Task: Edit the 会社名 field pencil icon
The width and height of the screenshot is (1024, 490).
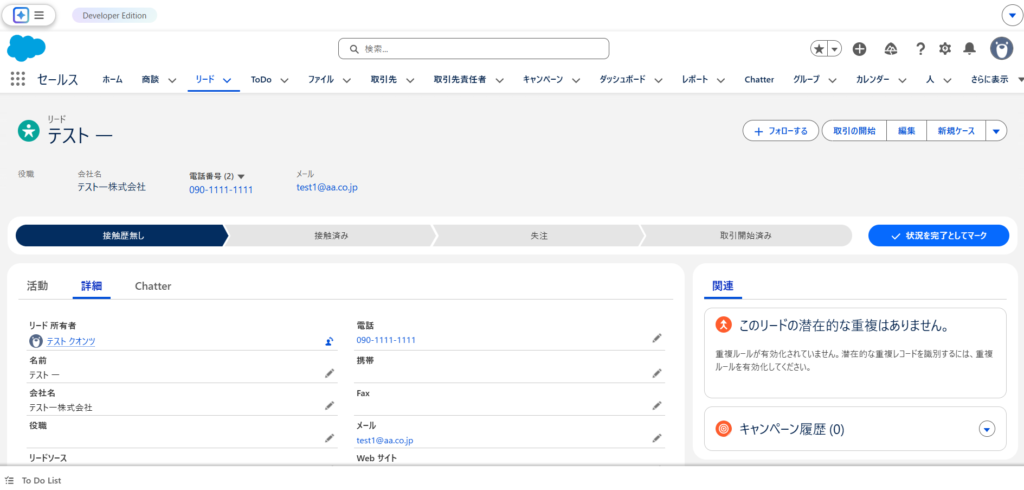Action: click(329, 406)
